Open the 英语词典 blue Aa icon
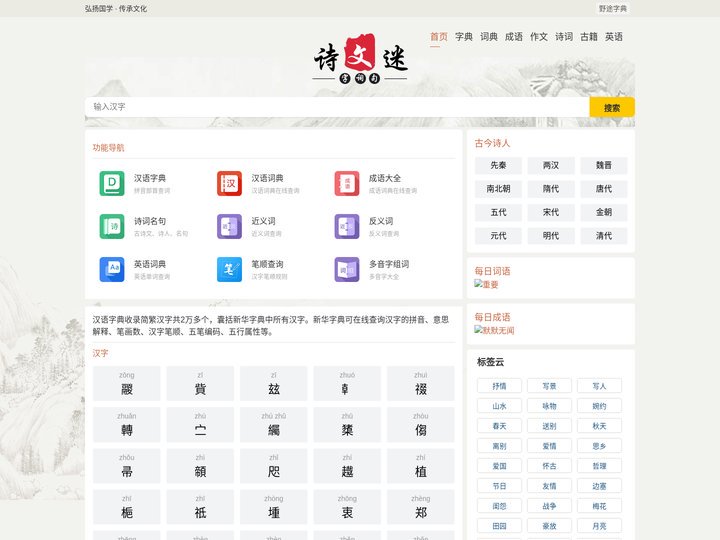This screenshot has height=540, width=720. pyautogui.click(x=112, y=269)
